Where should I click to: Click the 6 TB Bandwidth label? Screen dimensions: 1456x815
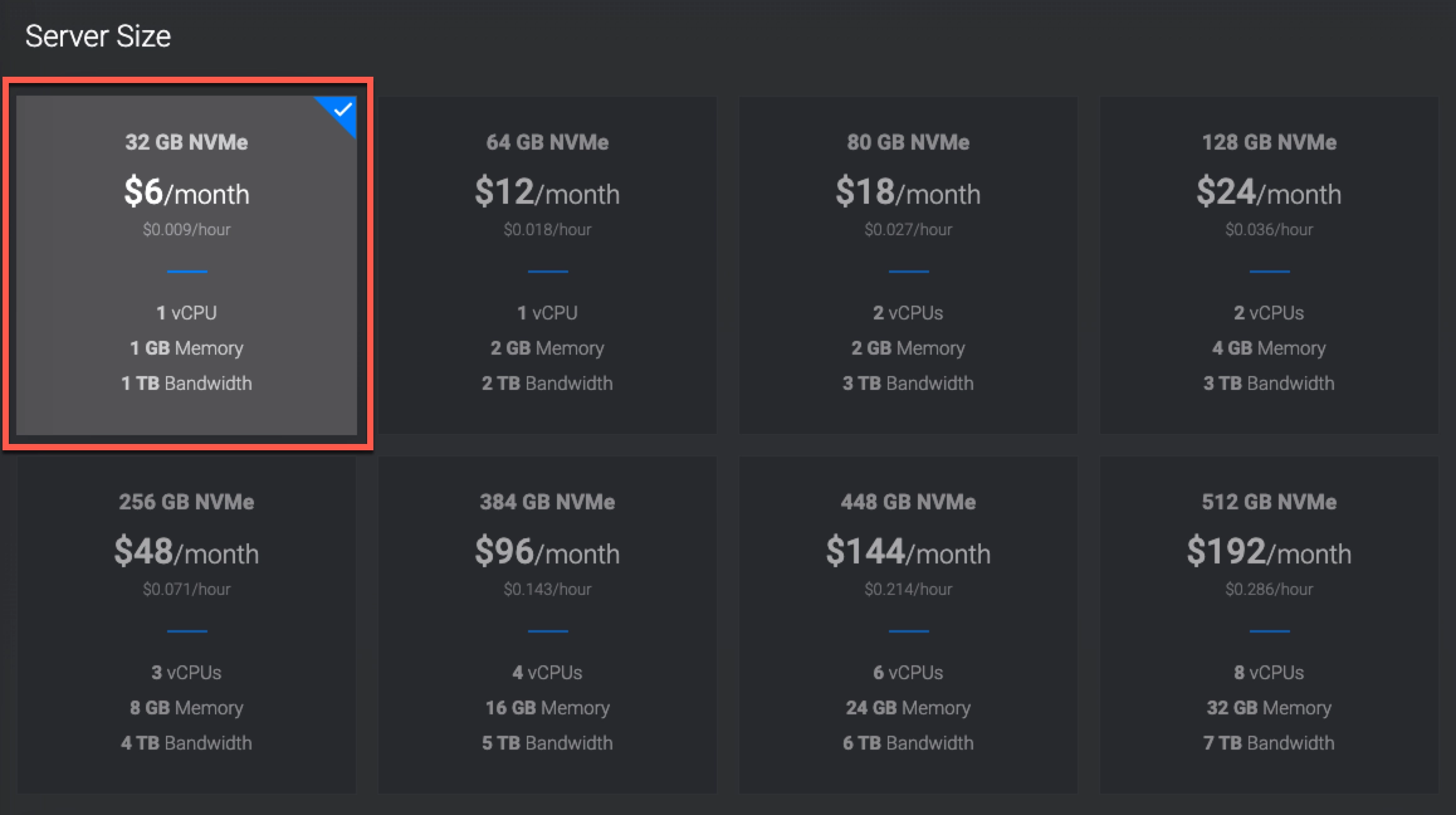click(x=908, y=743)
